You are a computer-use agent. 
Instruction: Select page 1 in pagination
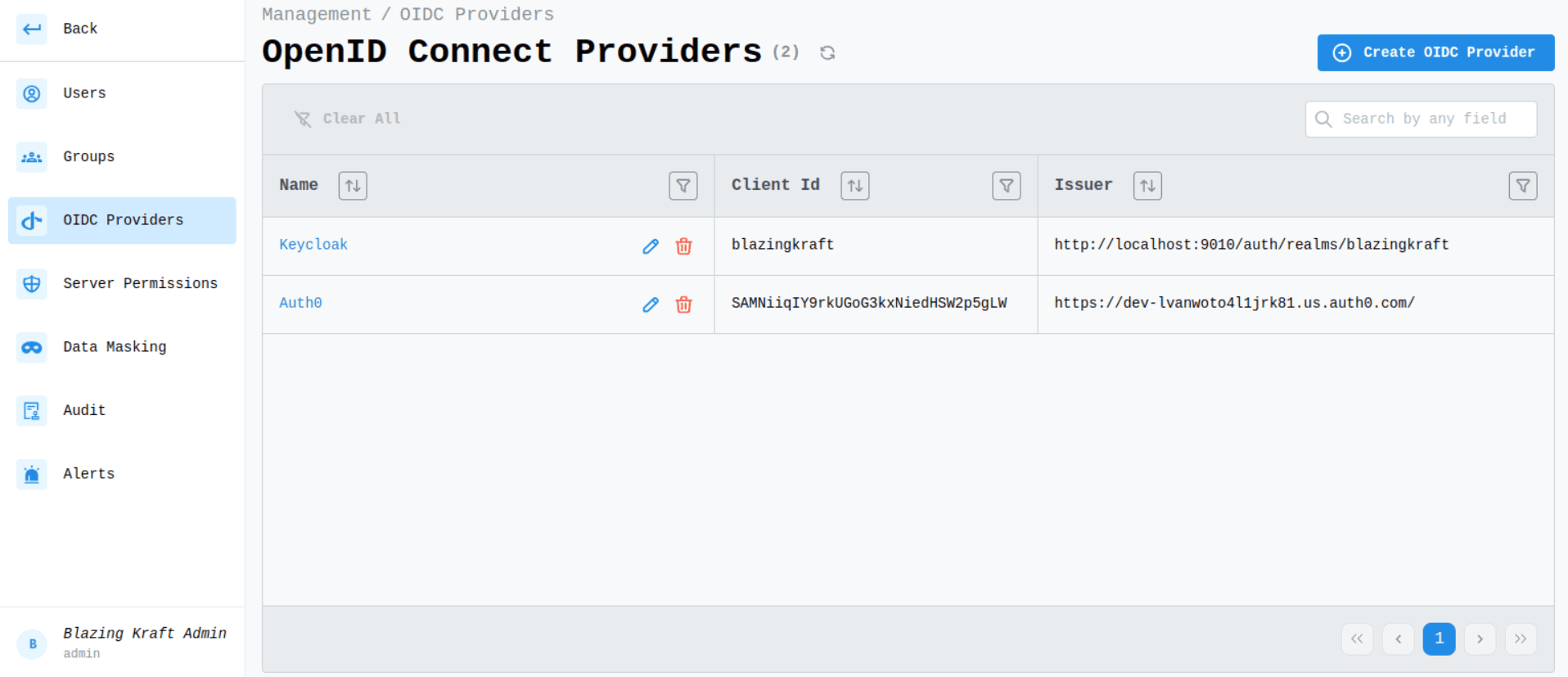[1440, 639]
